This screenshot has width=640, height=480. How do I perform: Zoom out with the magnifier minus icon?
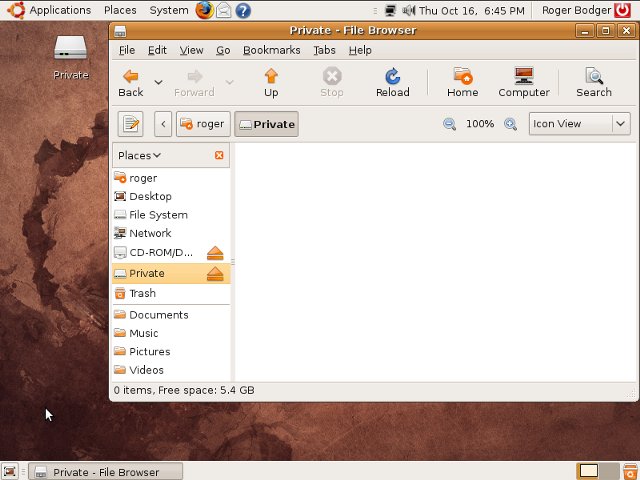point(450,124)
